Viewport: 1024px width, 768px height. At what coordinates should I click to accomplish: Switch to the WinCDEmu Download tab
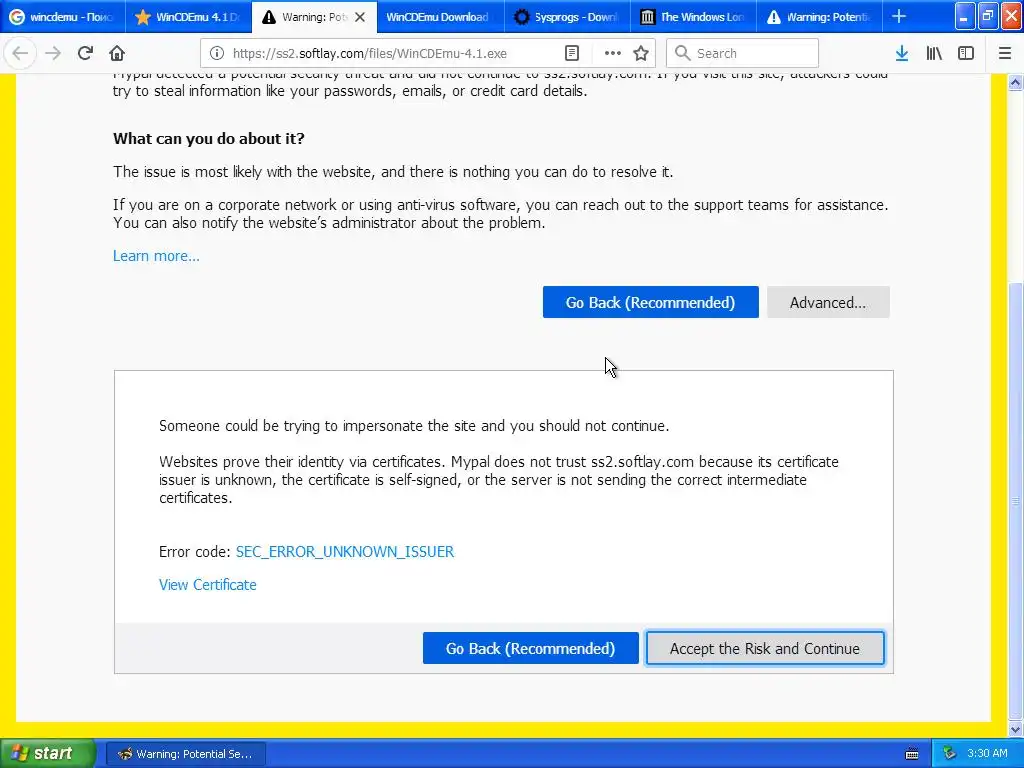(x=440, y=17)
